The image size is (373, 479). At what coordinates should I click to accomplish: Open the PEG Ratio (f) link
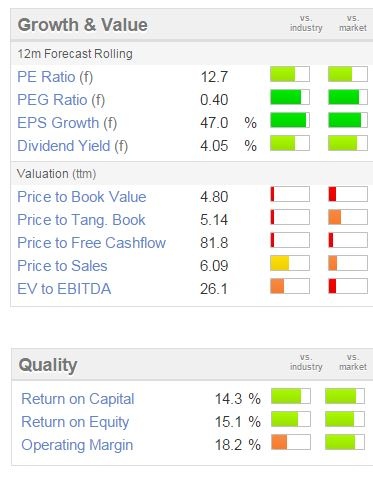(x=61, y=100)
